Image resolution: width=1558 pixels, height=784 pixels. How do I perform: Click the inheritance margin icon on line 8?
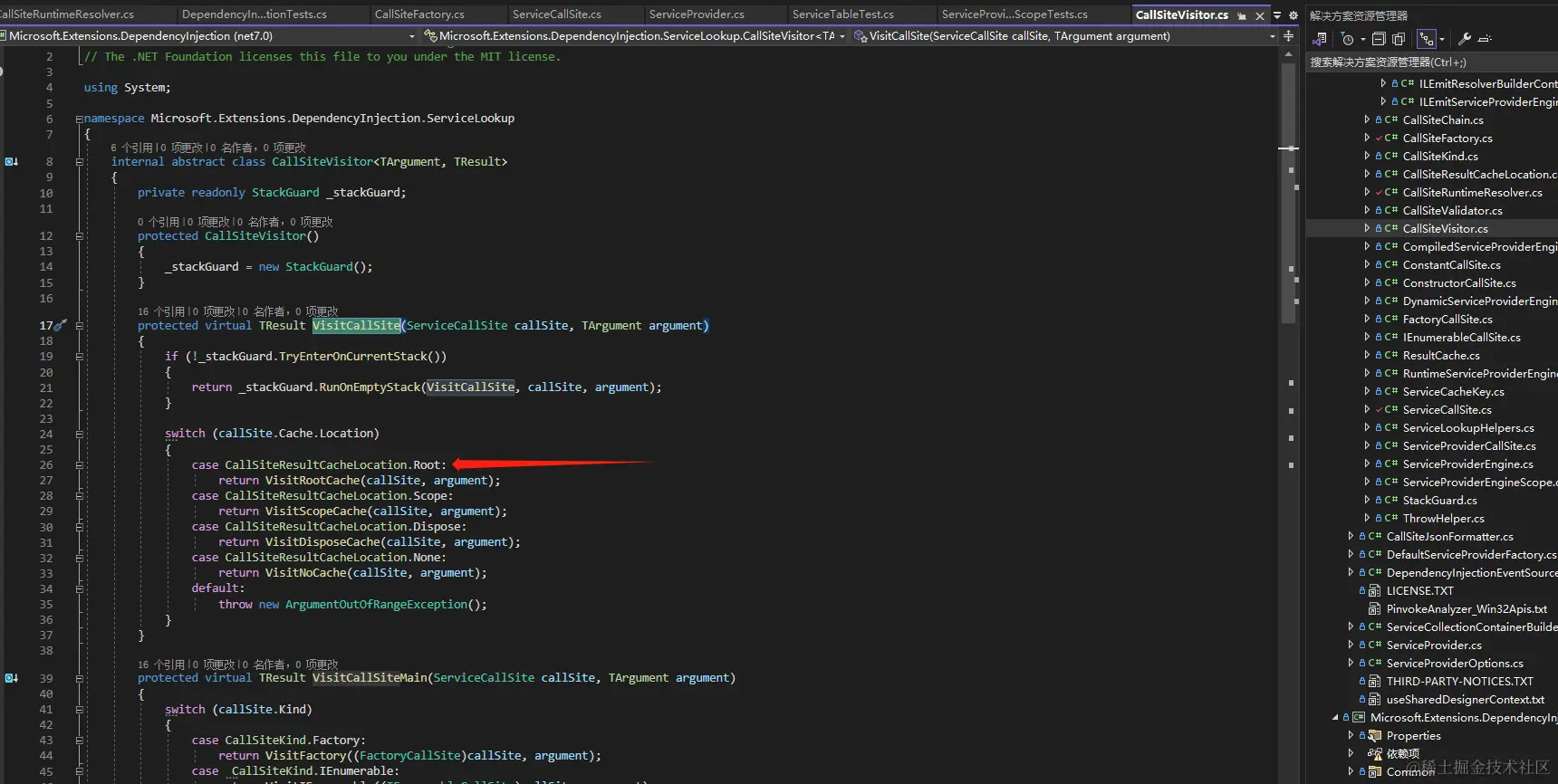[12, 162]
